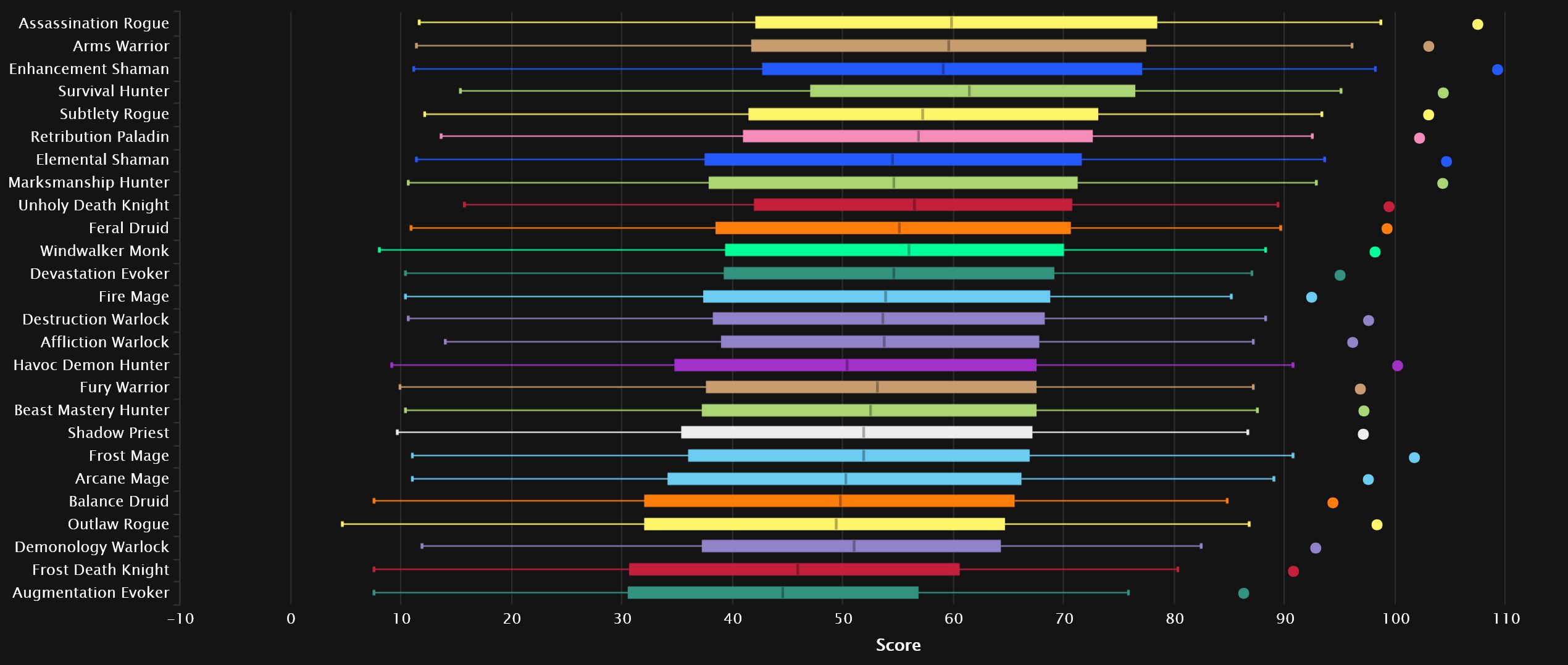
Task: Click the Assassination Rogue yellow outlier dot
Action: click(x=1477, y=25)
